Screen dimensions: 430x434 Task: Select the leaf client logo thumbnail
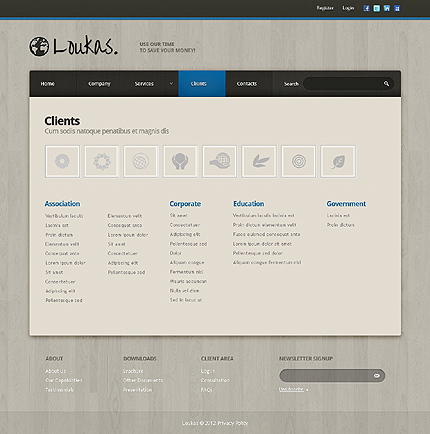[x=338, y=161]
